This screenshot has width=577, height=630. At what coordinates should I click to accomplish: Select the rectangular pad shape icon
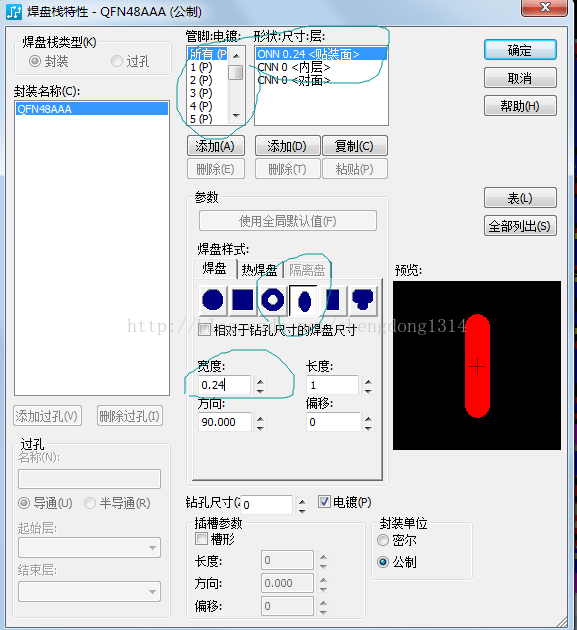(333, 300)
